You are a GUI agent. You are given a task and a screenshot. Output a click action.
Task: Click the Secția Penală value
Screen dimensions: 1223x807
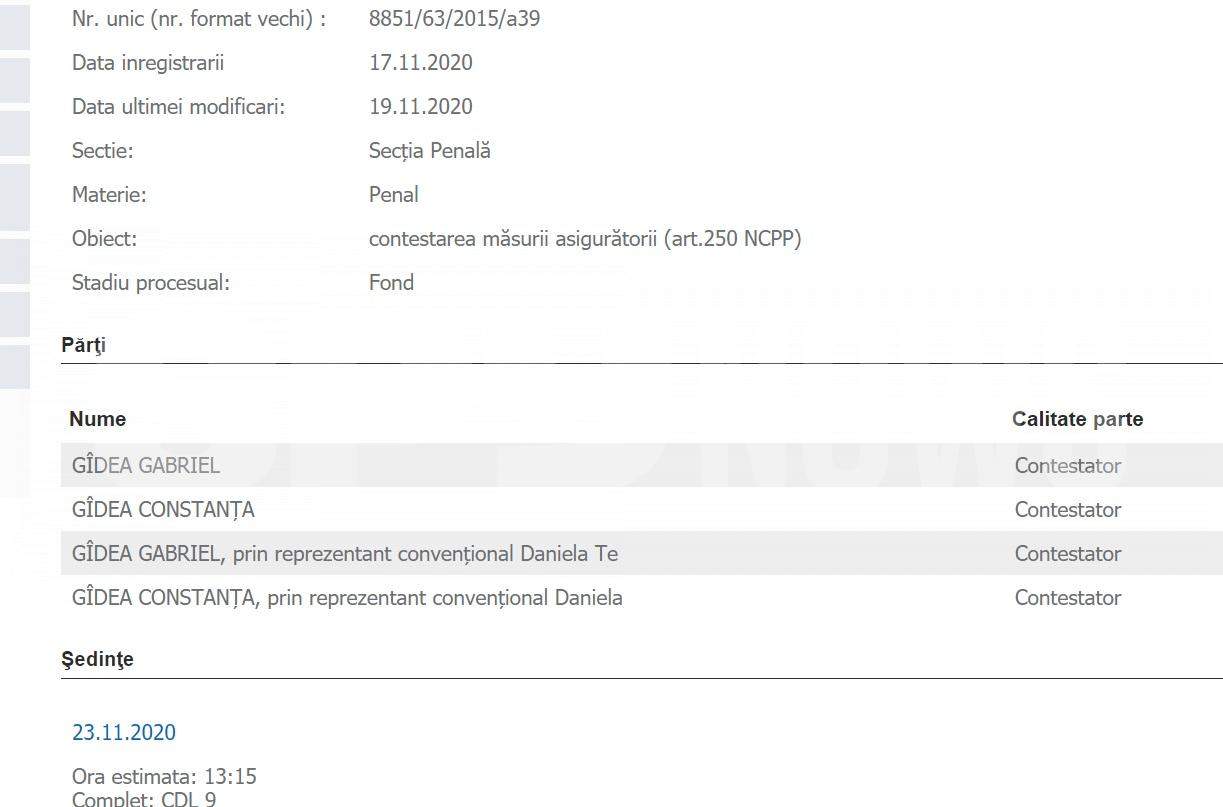click(430, 150)
